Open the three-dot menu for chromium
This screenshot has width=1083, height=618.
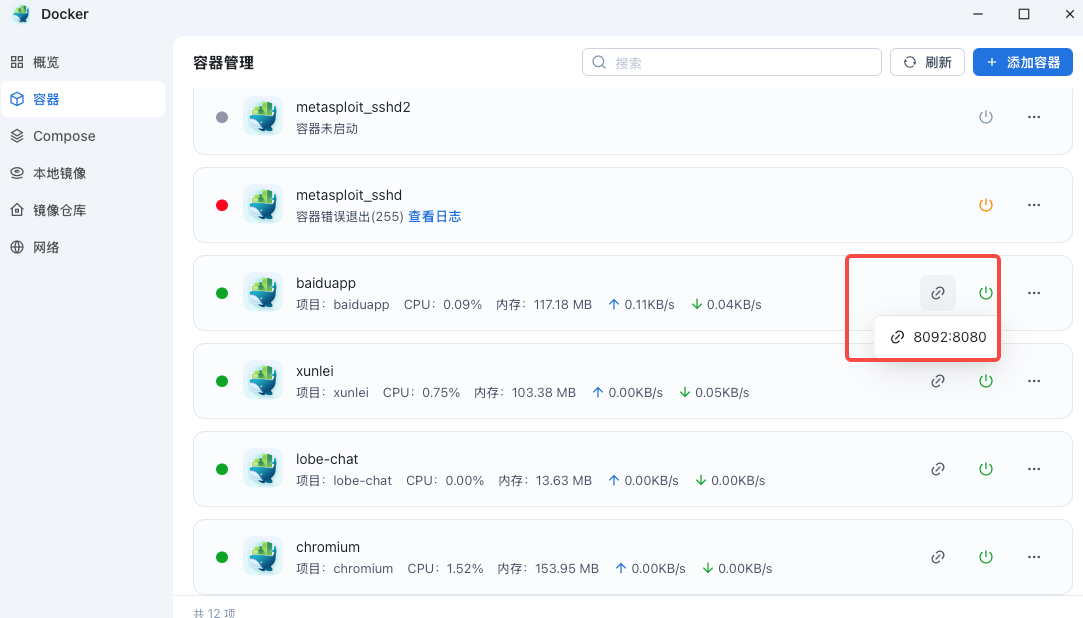click(1033, 557)
